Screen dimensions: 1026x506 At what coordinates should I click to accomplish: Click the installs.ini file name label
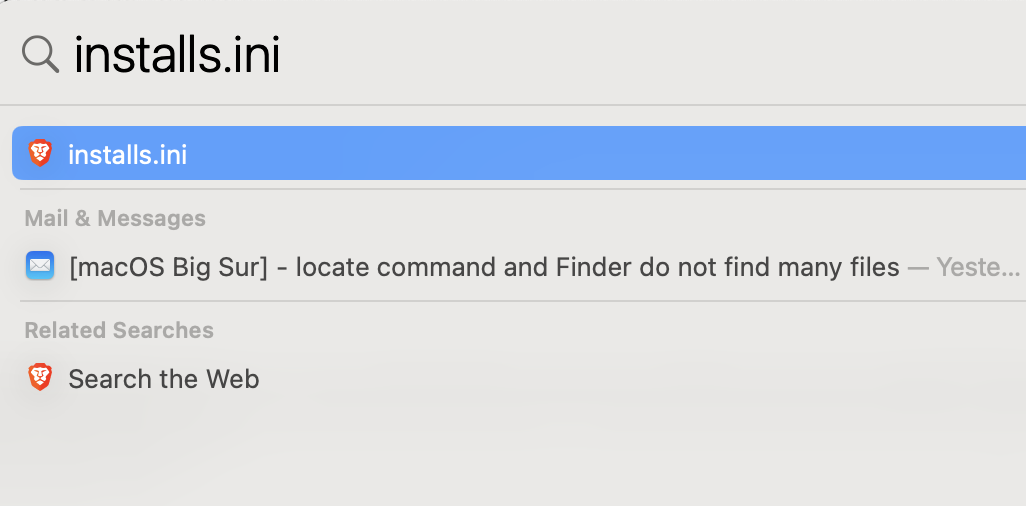(x=127, y=155)
